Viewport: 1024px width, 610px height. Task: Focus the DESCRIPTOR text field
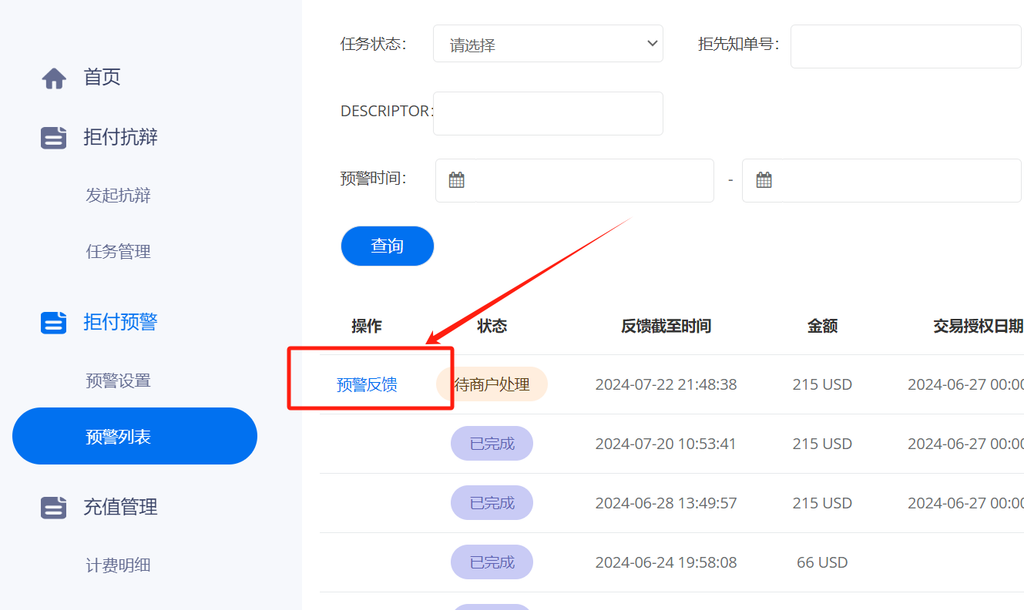pyautogui.click(x=548, y=114)
